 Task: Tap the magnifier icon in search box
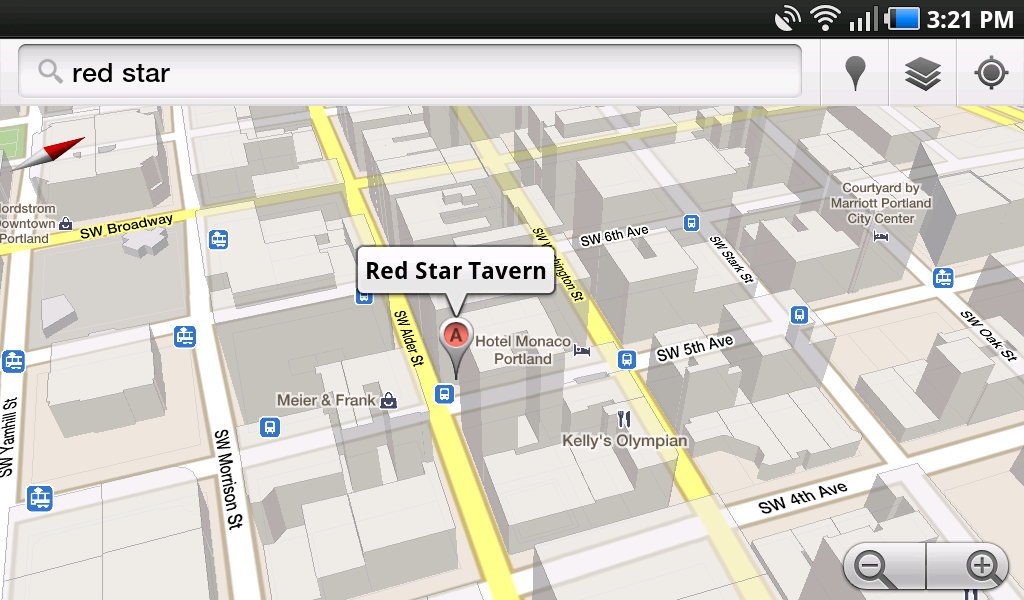pyautogui.click(x=50, y=71)
